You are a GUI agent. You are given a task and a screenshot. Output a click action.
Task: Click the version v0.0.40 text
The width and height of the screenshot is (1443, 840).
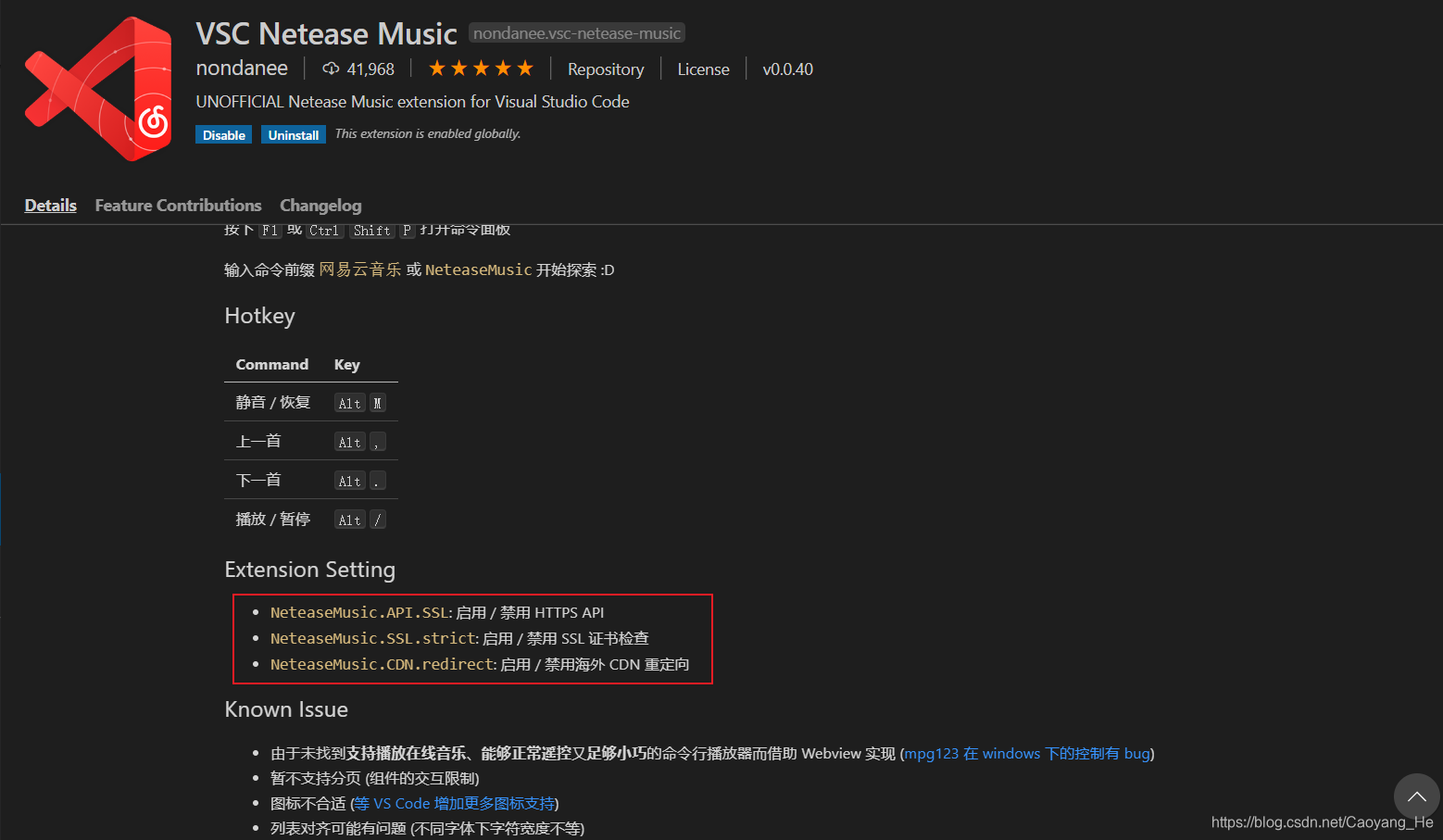click(788, 69)
